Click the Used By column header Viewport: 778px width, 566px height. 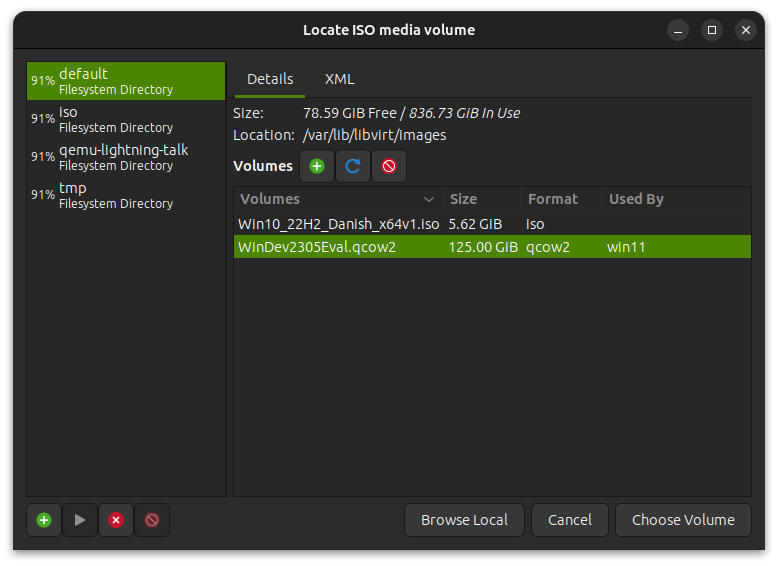tap(676, 199)
